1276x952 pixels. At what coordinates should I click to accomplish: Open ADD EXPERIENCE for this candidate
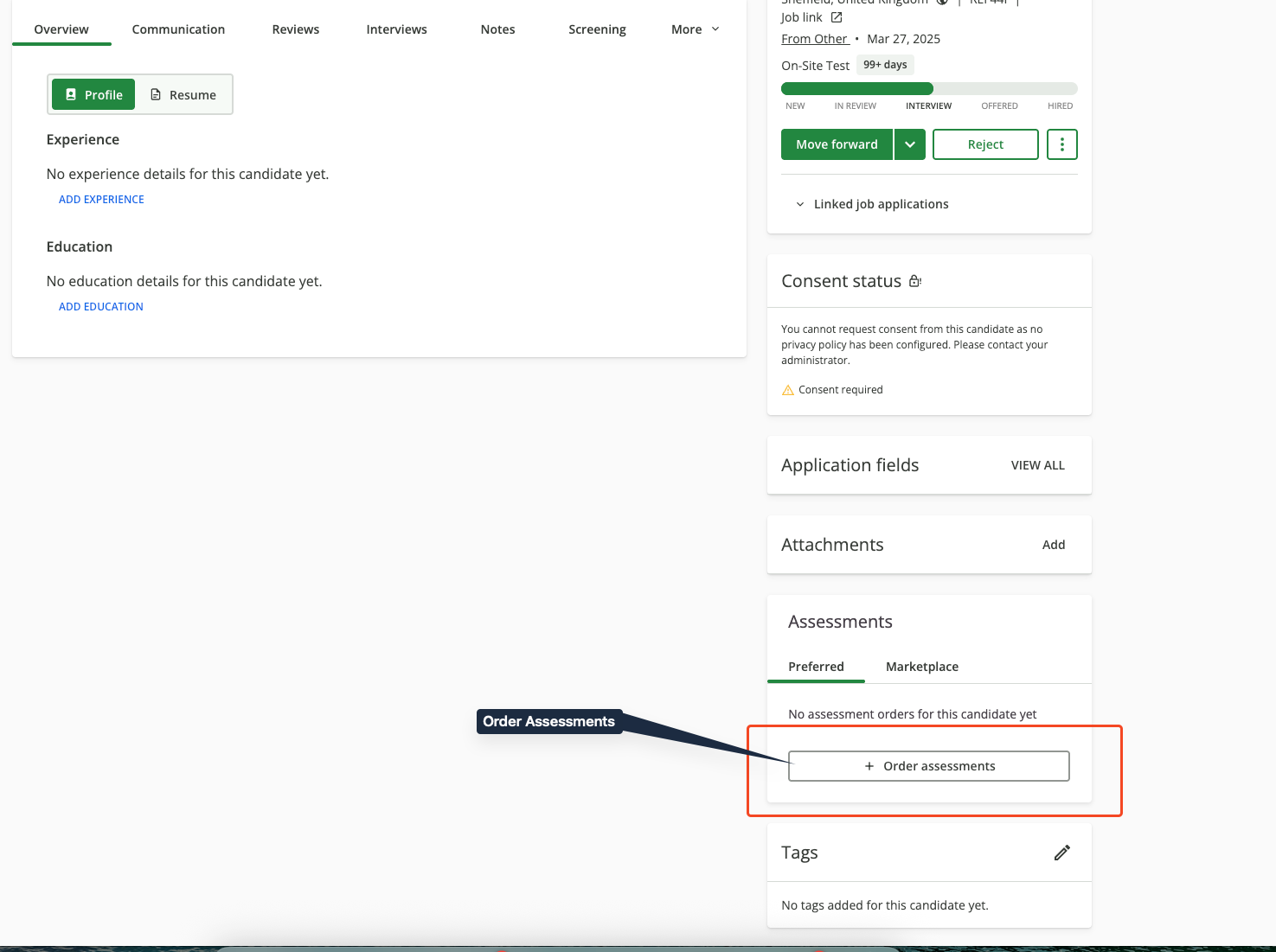click(x=101, y=199)
